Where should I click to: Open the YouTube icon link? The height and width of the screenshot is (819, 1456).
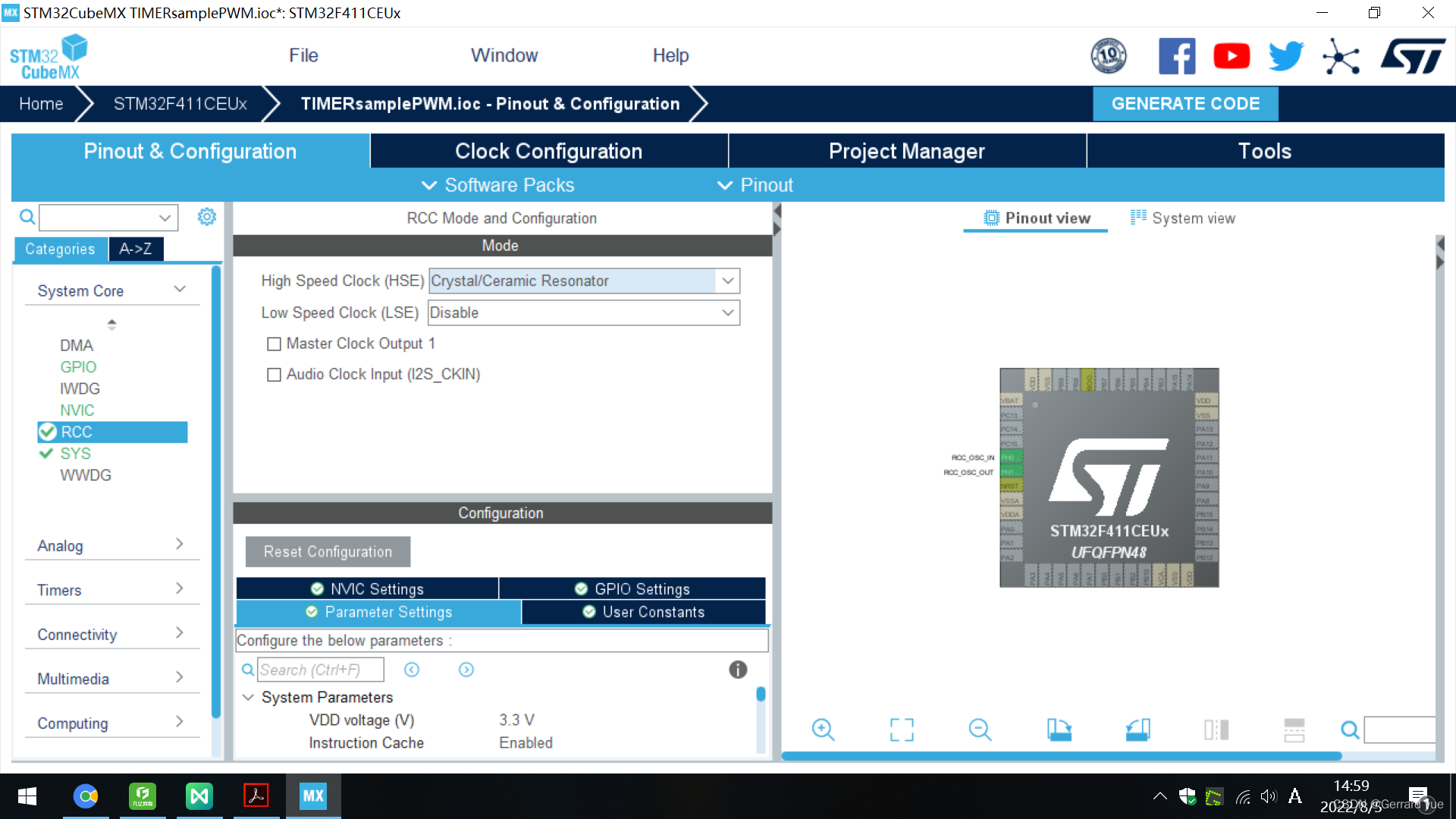[1232, 56]
